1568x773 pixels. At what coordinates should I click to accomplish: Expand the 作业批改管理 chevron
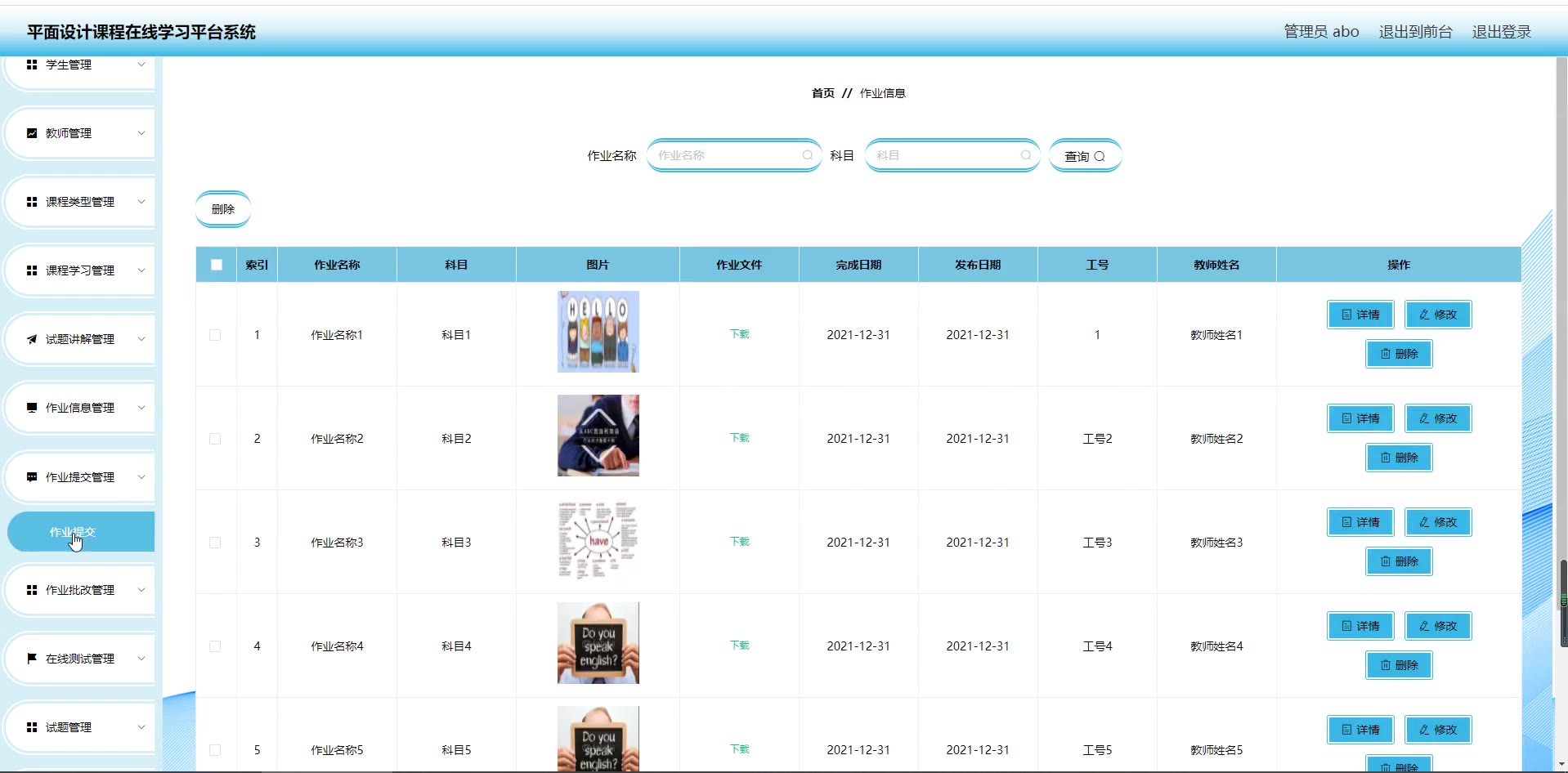(x=141, y=590)
